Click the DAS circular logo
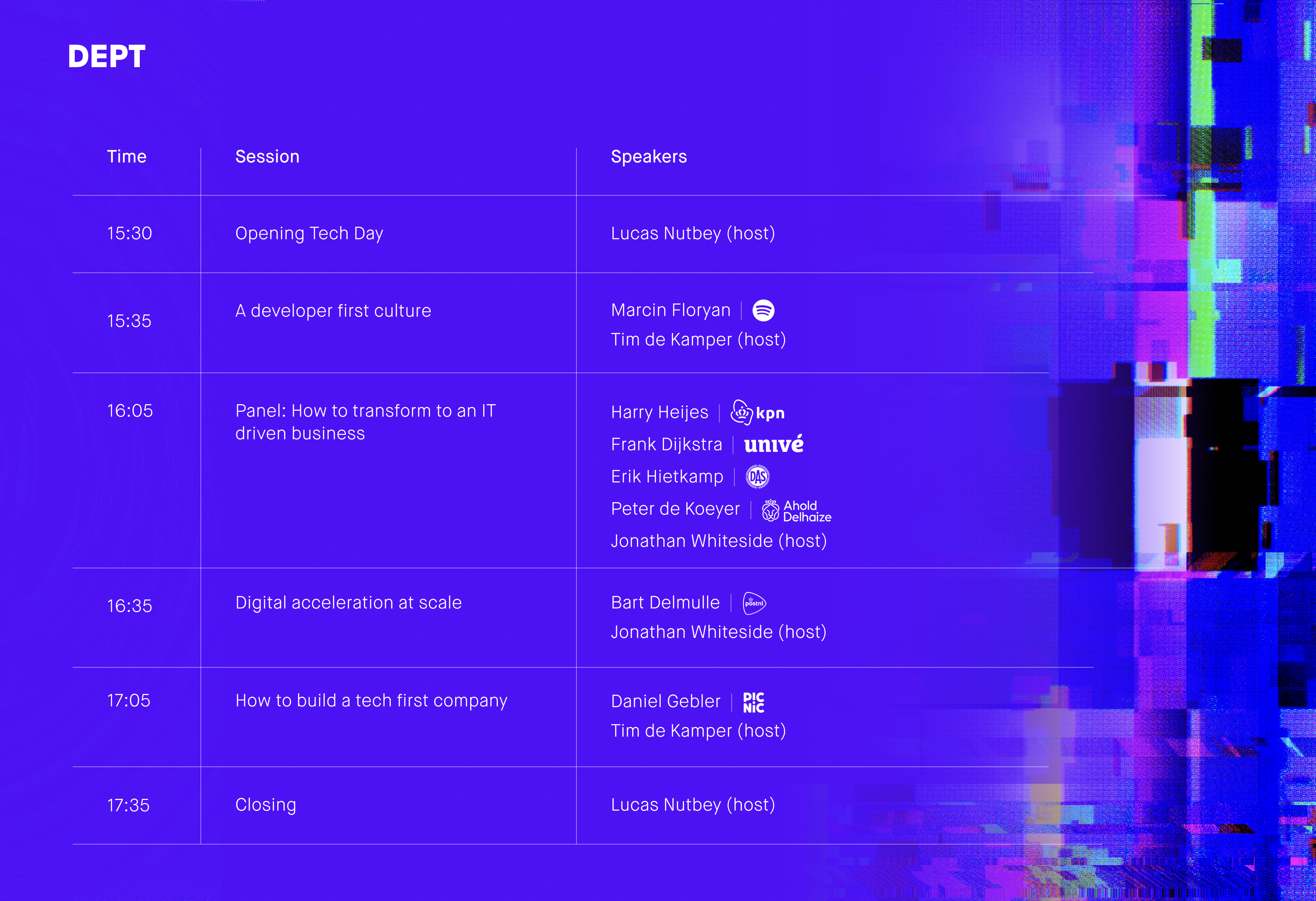 click(757, 477)
